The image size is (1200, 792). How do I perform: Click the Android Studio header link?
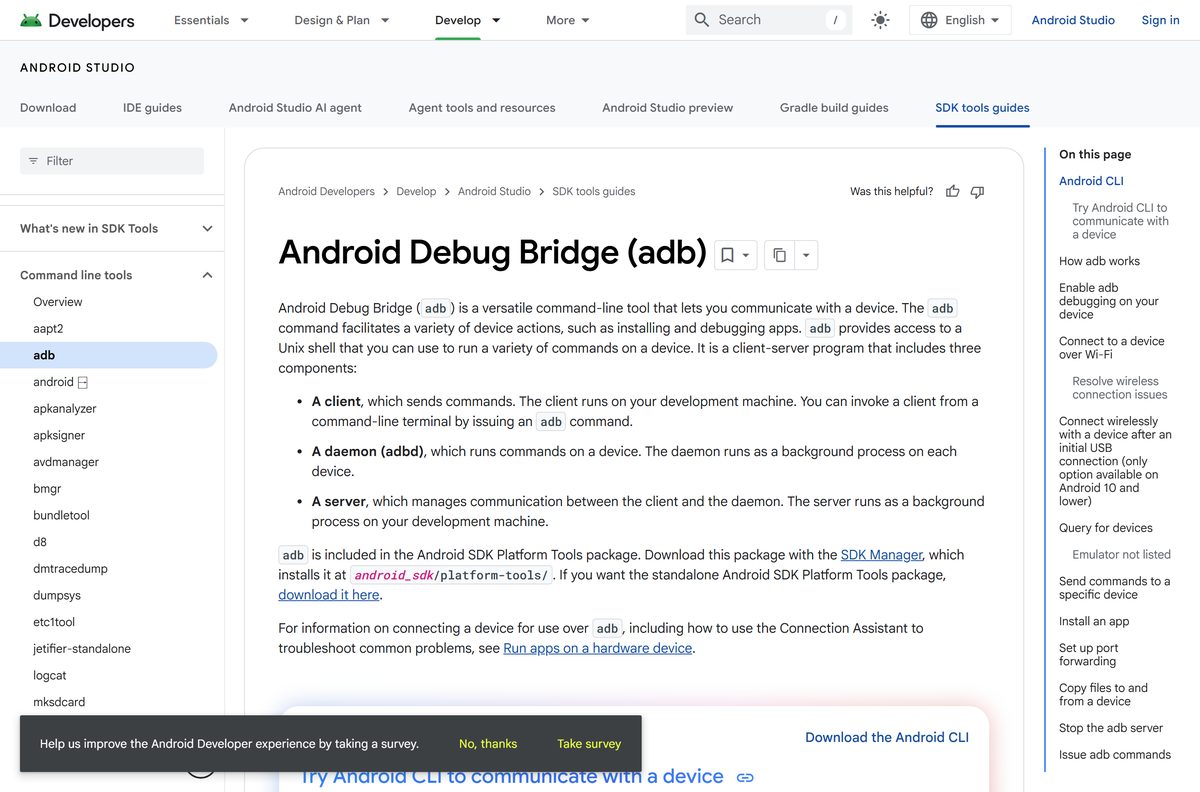click(x=1073, y=20)
